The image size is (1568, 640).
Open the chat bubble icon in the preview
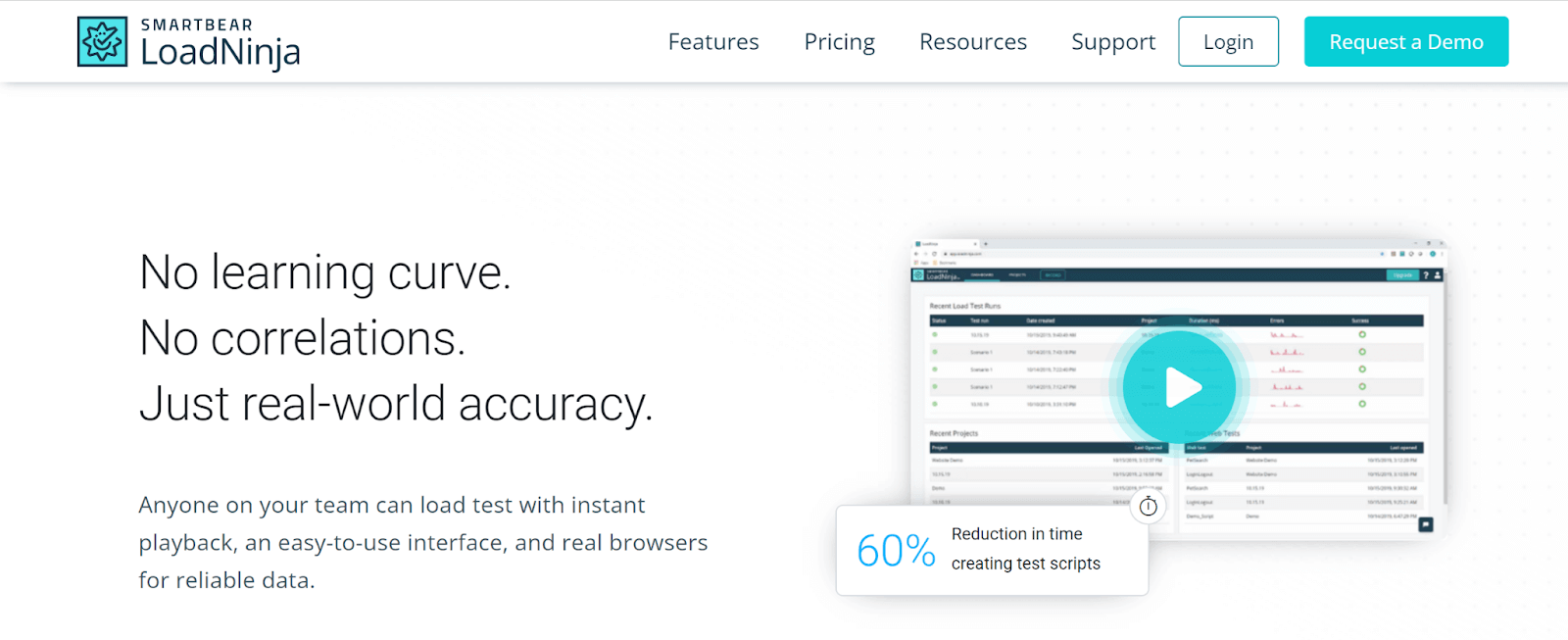tap(1426, 524)
